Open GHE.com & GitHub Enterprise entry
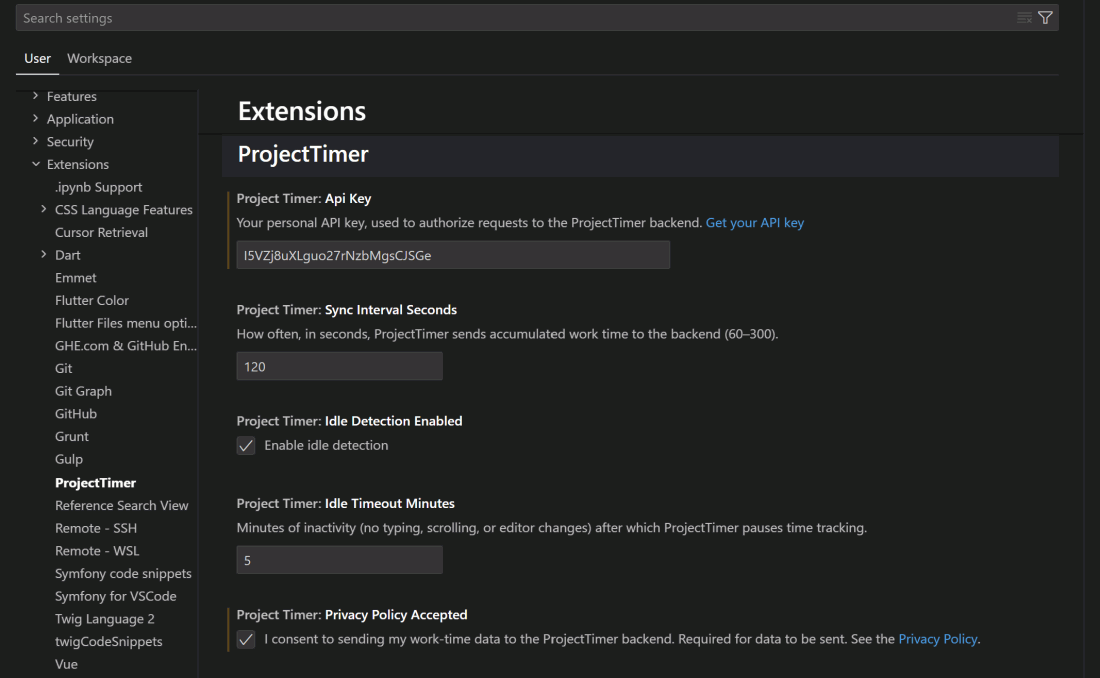 coord(126,345)
